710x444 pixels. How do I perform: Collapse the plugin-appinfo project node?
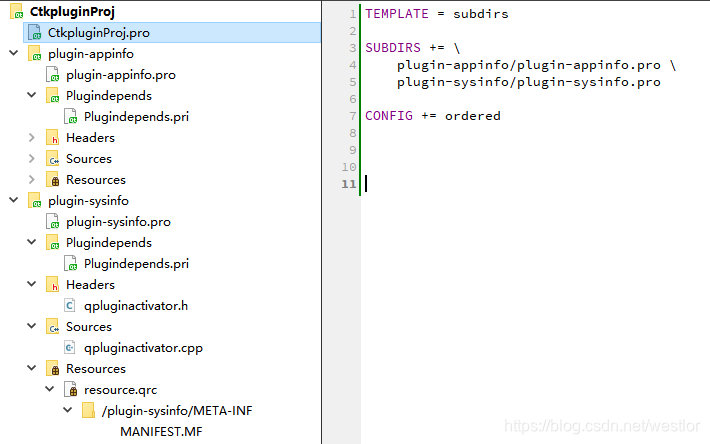(14, 53)
